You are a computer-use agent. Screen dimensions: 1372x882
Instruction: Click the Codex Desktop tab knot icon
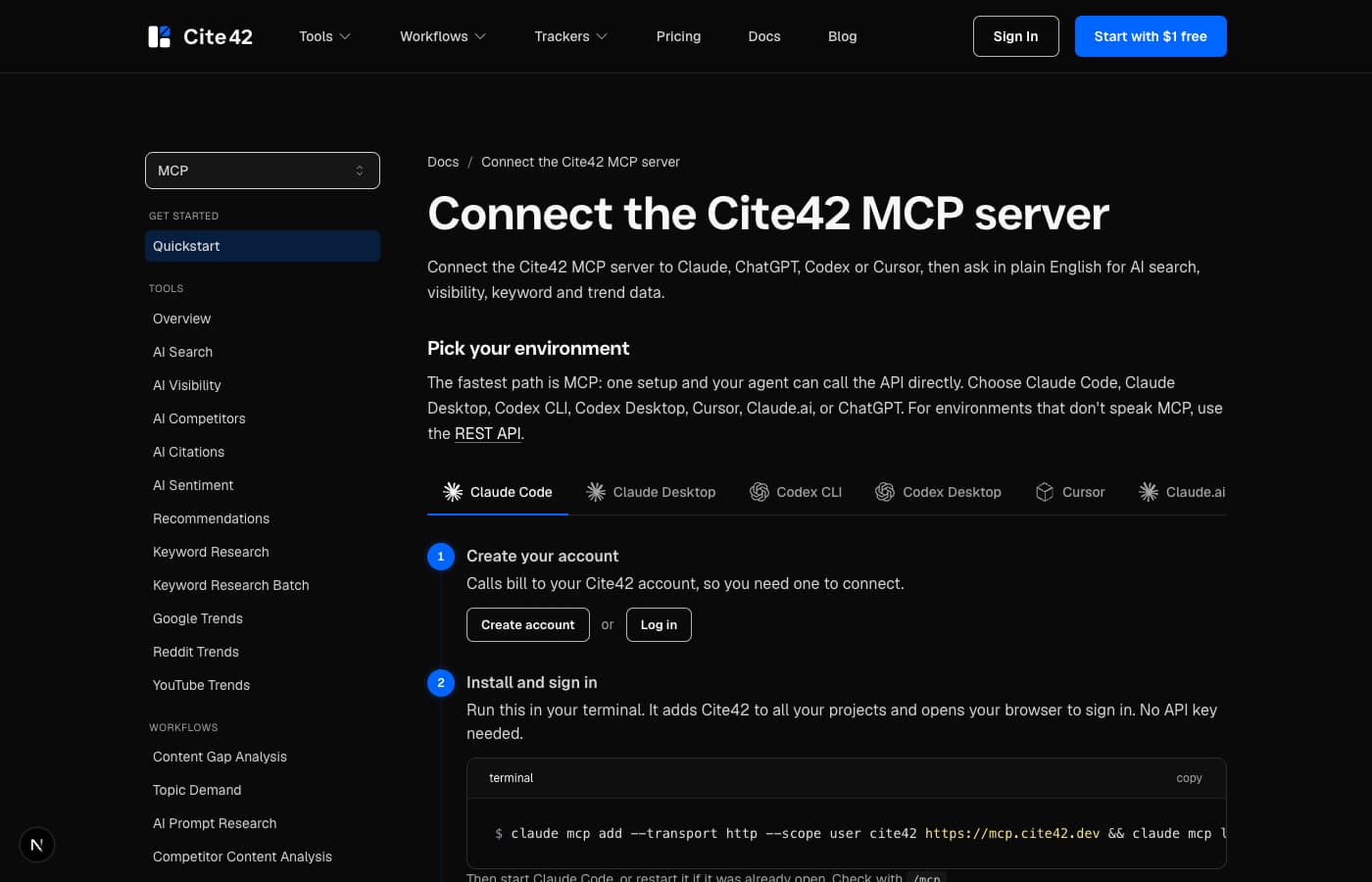(885, 492)
